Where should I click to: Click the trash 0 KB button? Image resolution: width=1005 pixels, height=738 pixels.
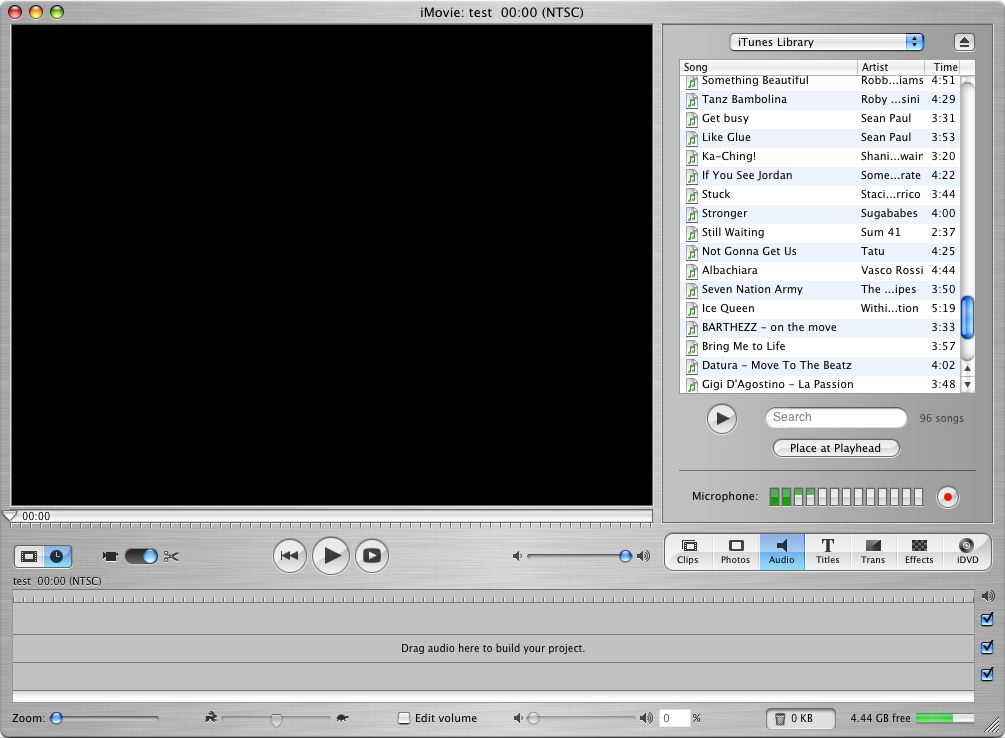pyautogui.click(x=801, y=719)
